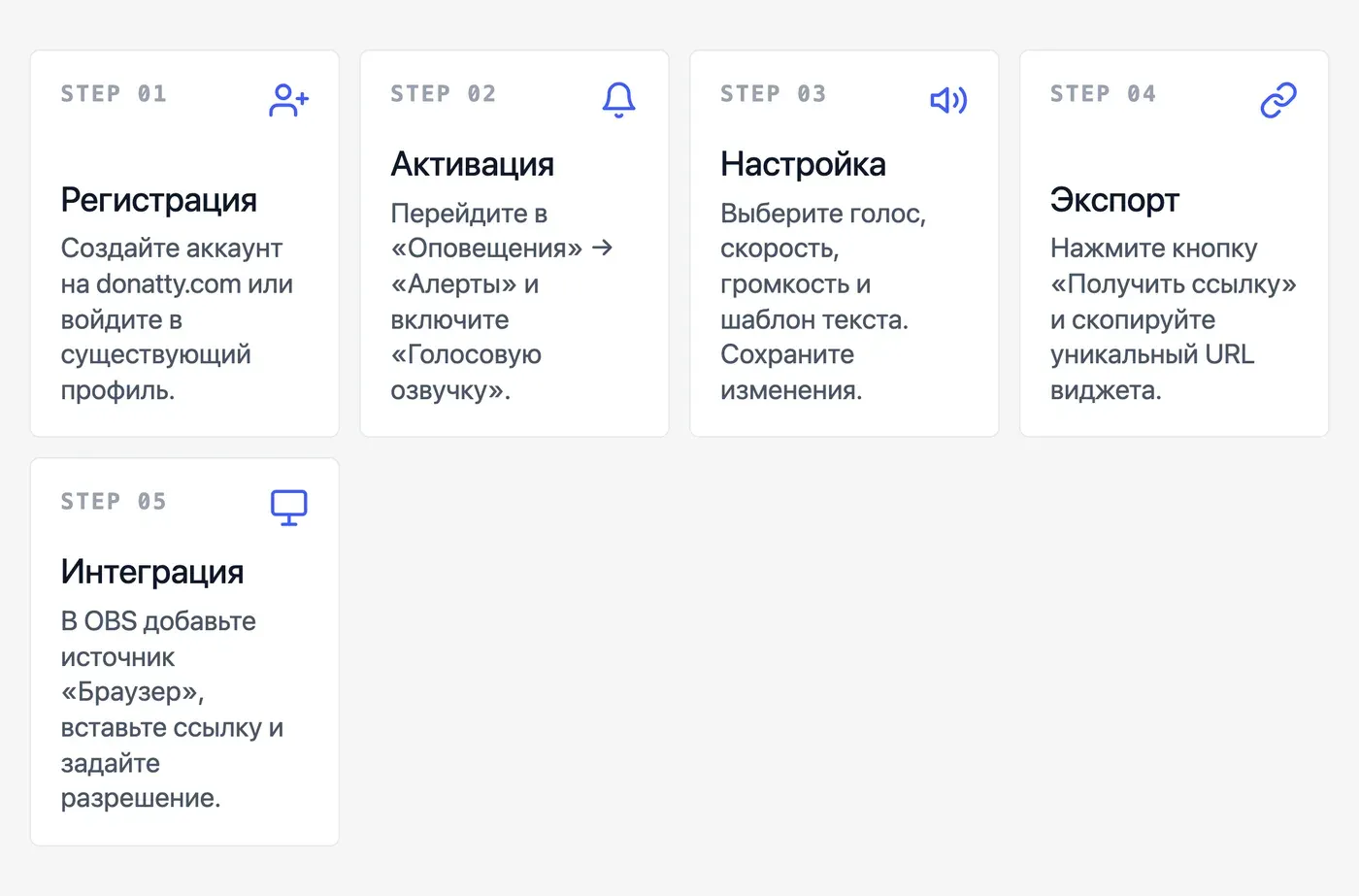Click the "Активация" heading

[473, 165]
